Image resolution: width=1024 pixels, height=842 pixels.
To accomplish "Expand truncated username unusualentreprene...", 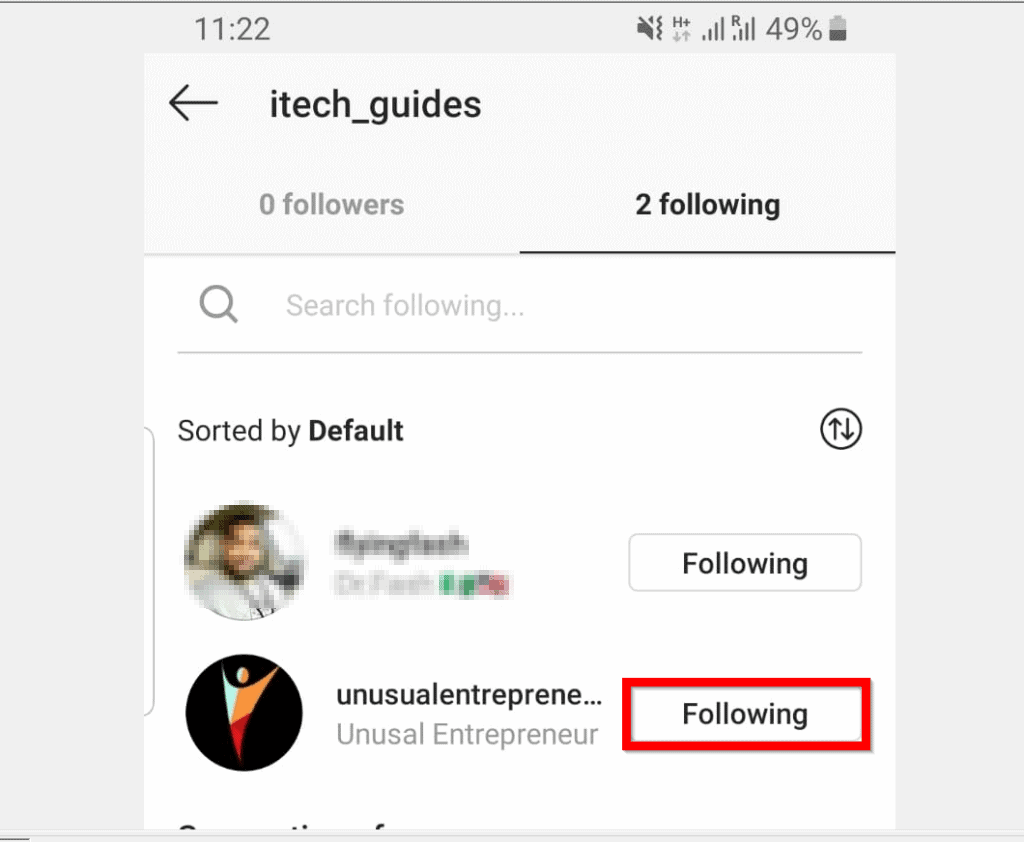I will (469, 694).
